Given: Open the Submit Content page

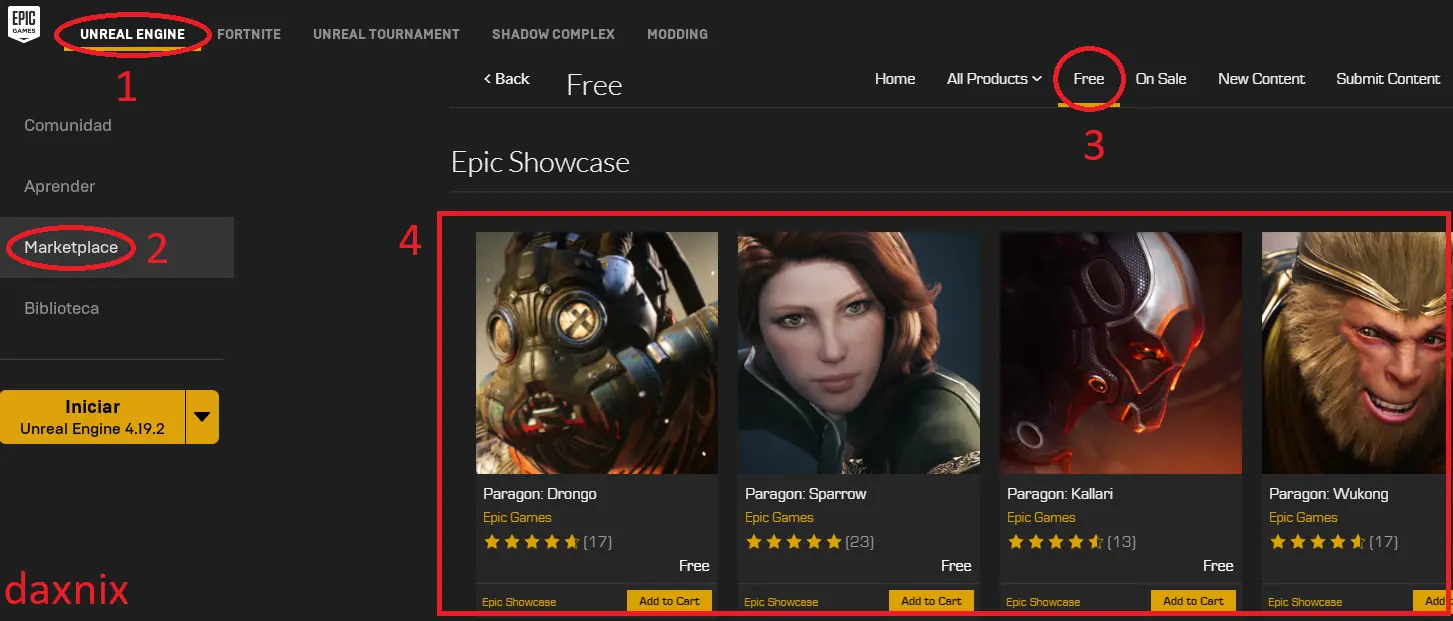Looking at the screenshot, I should 1388,79.
